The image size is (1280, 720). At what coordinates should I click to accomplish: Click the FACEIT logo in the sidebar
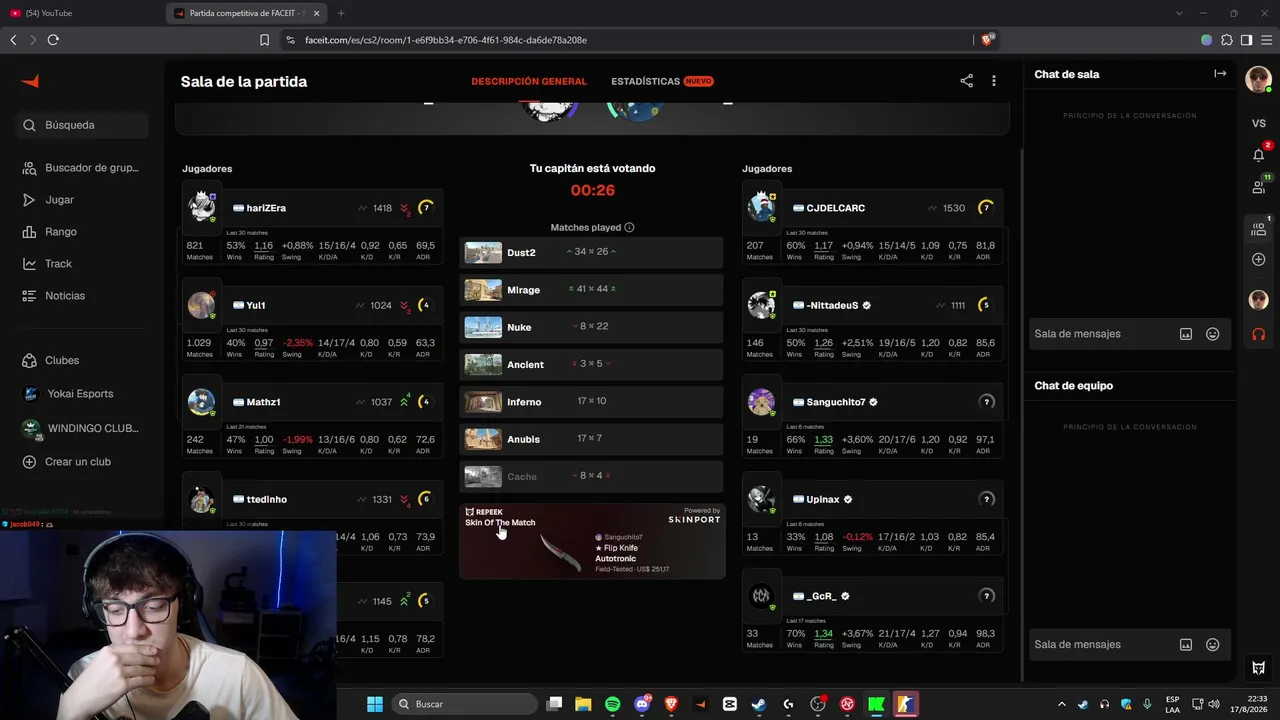(x=30, y=81)
